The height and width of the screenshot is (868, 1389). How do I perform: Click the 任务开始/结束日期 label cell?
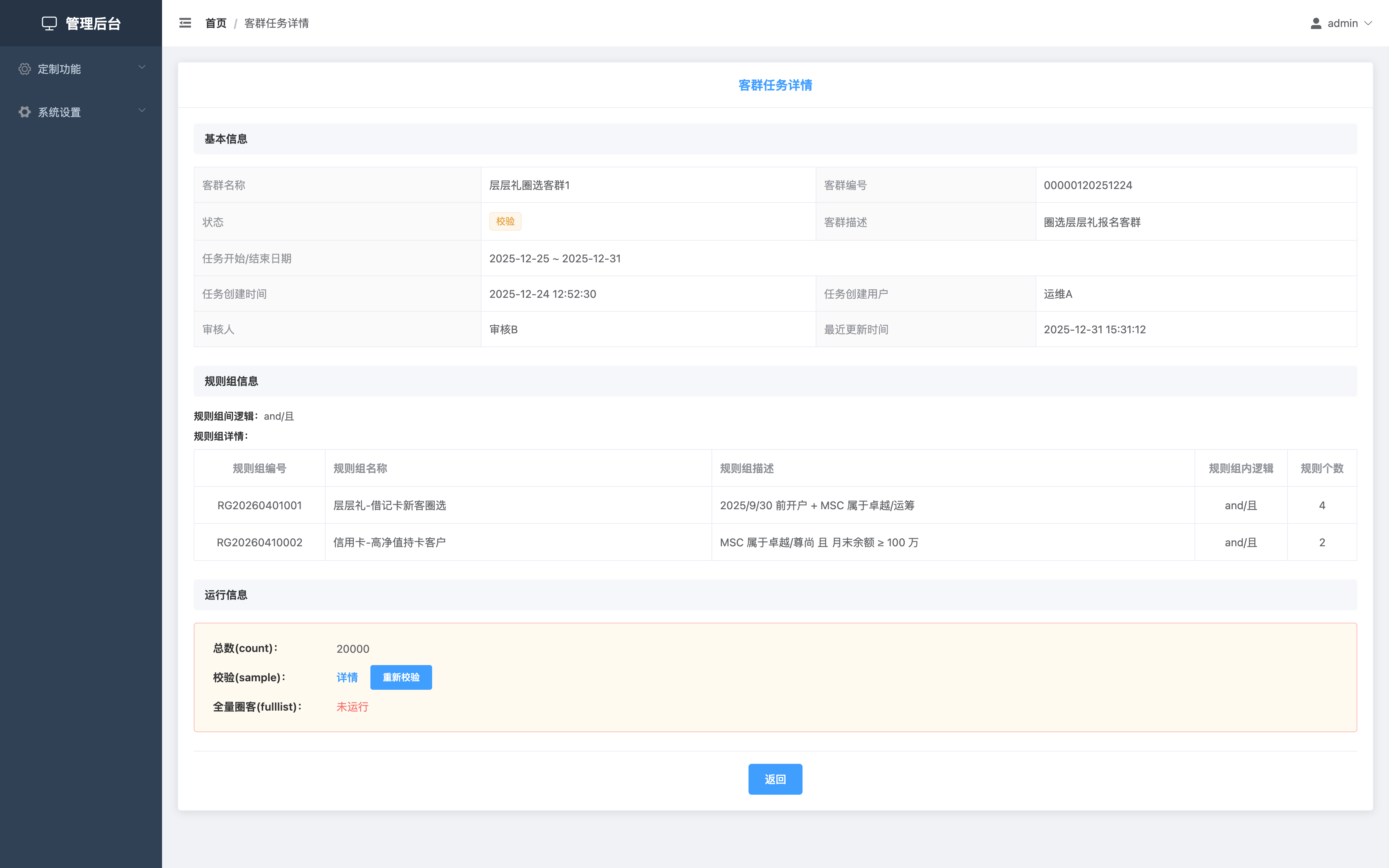coord(338,258)
